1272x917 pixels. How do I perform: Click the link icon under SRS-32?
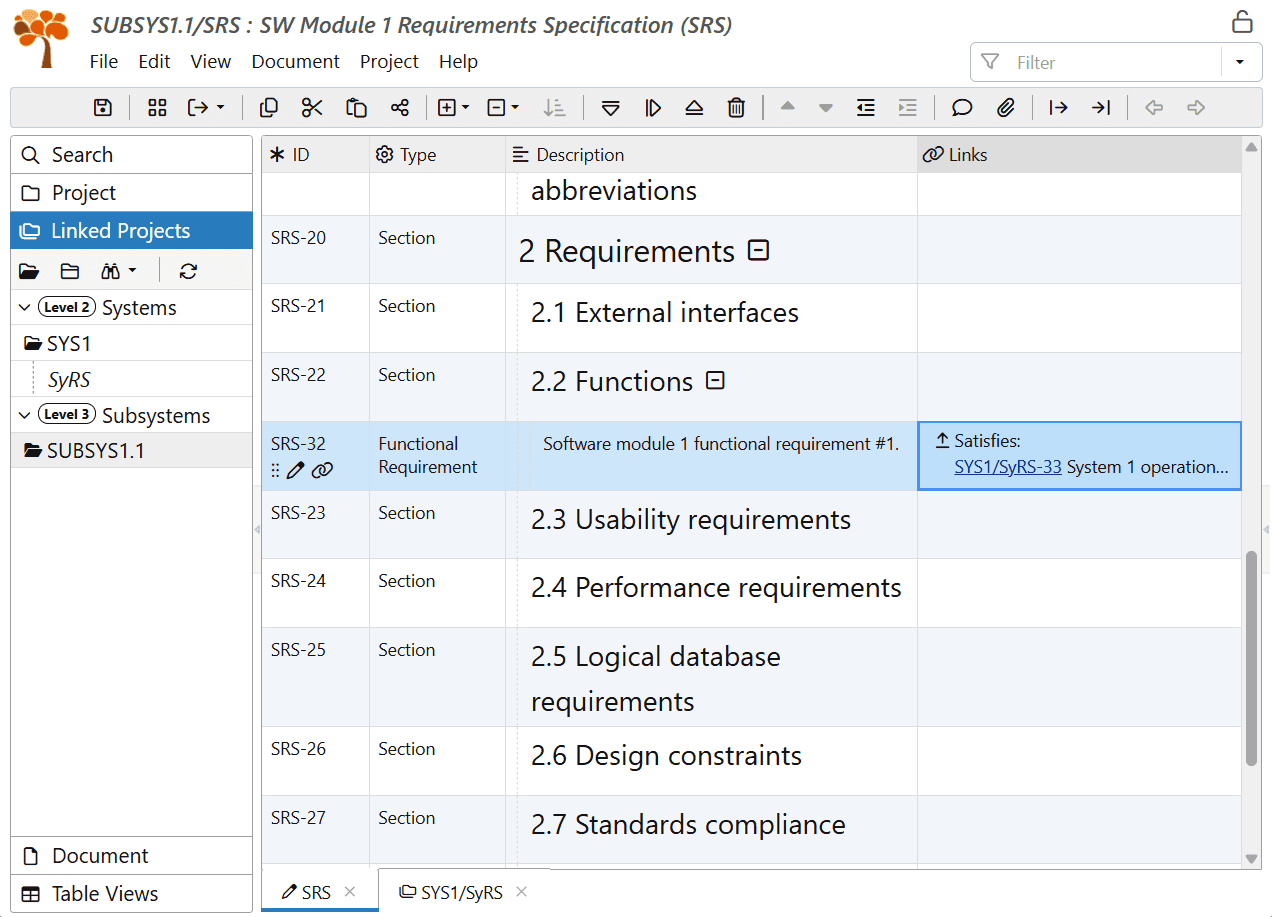click(321, 470)
